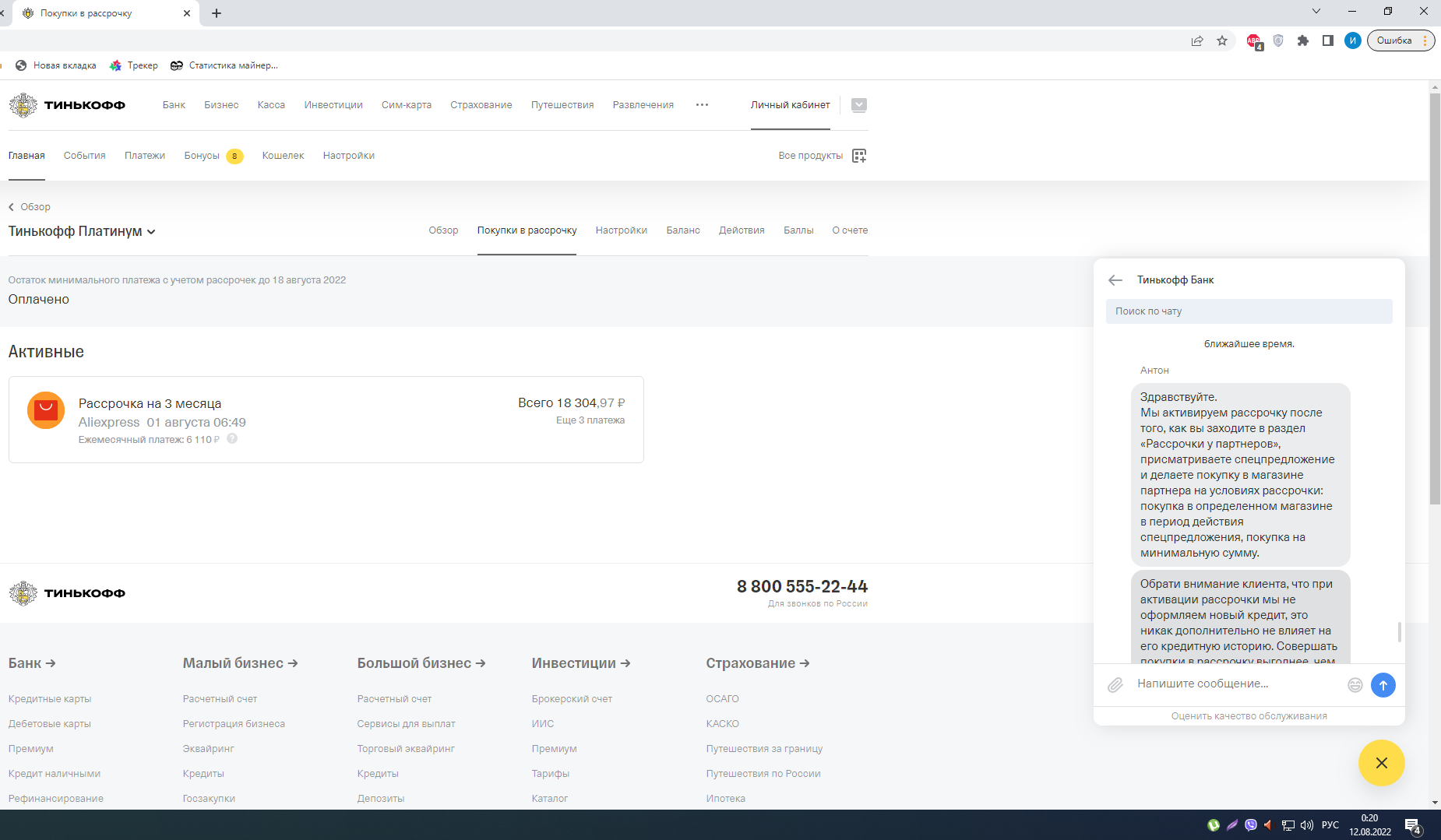Open the tab search dropdown arrow
Screen dimensions: 1441x840
1316,11
